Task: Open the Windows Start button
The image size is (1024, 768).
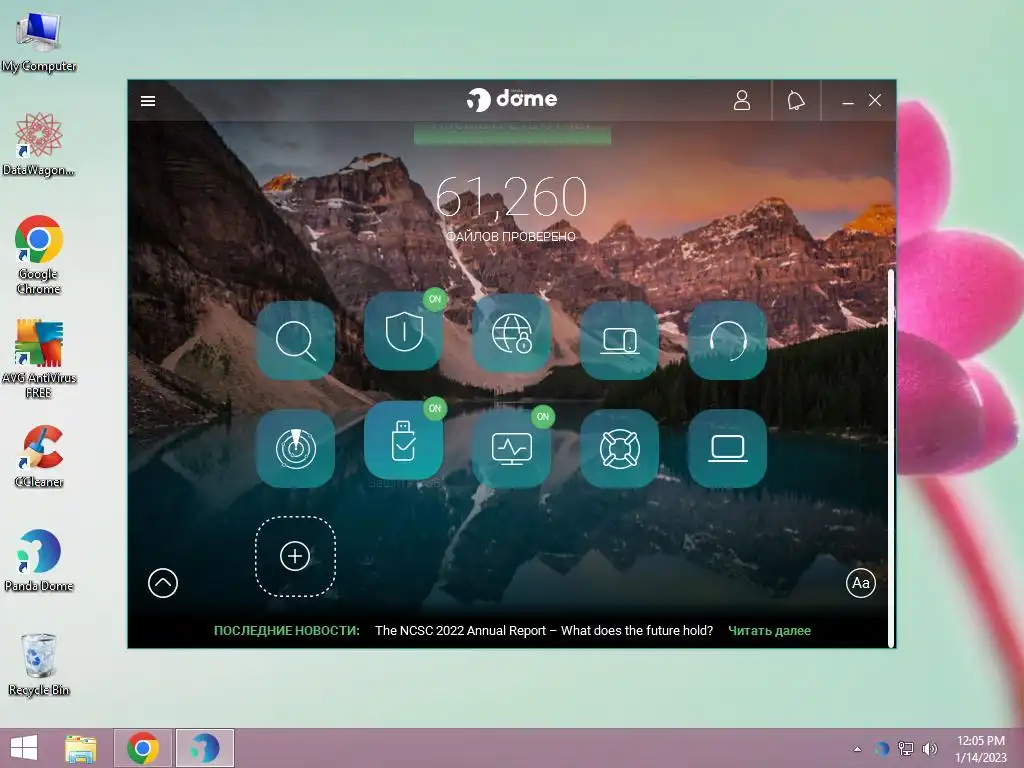Action: tap(24, 748)
